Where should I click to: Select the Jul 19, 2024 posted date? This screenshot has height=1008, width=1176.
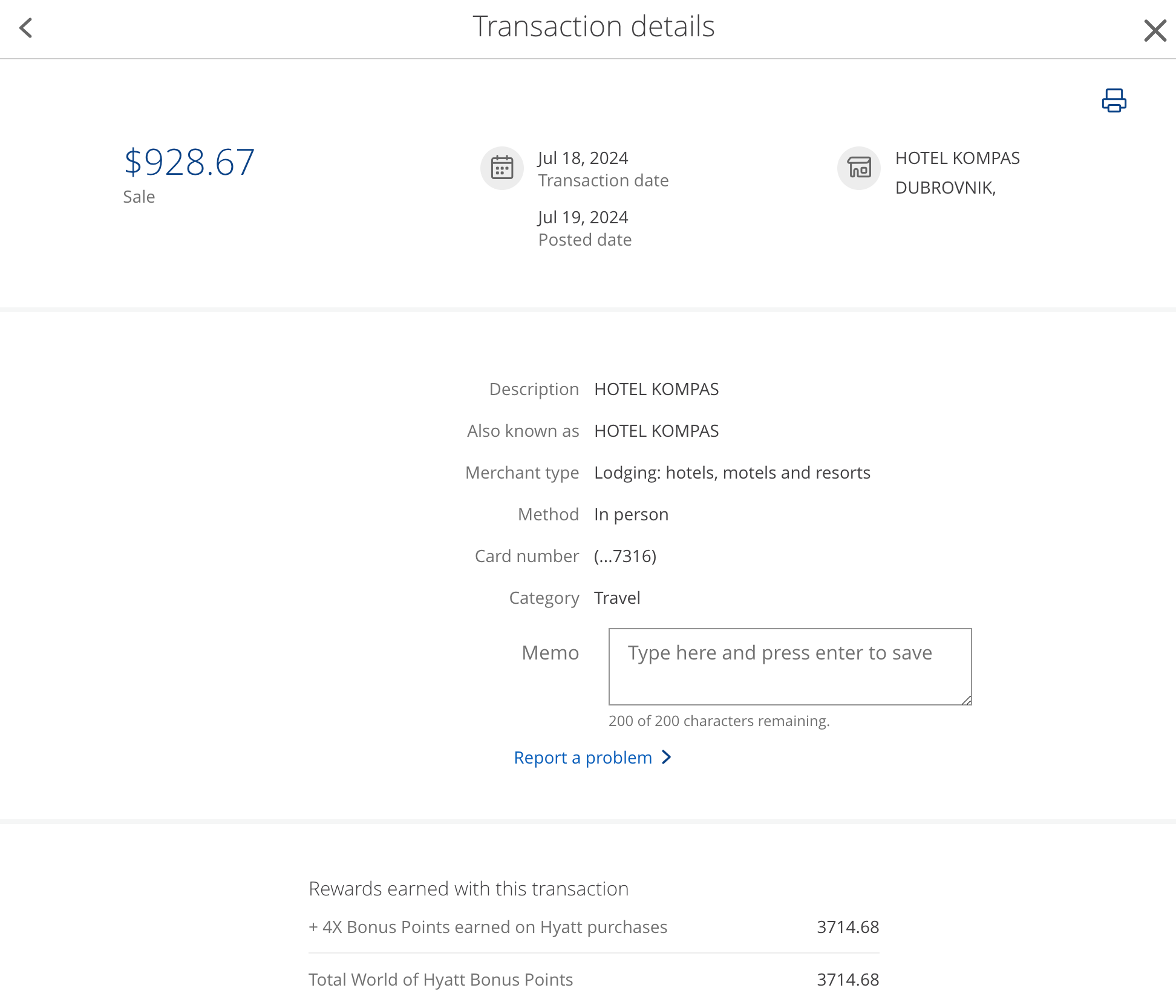pos(583,217)
